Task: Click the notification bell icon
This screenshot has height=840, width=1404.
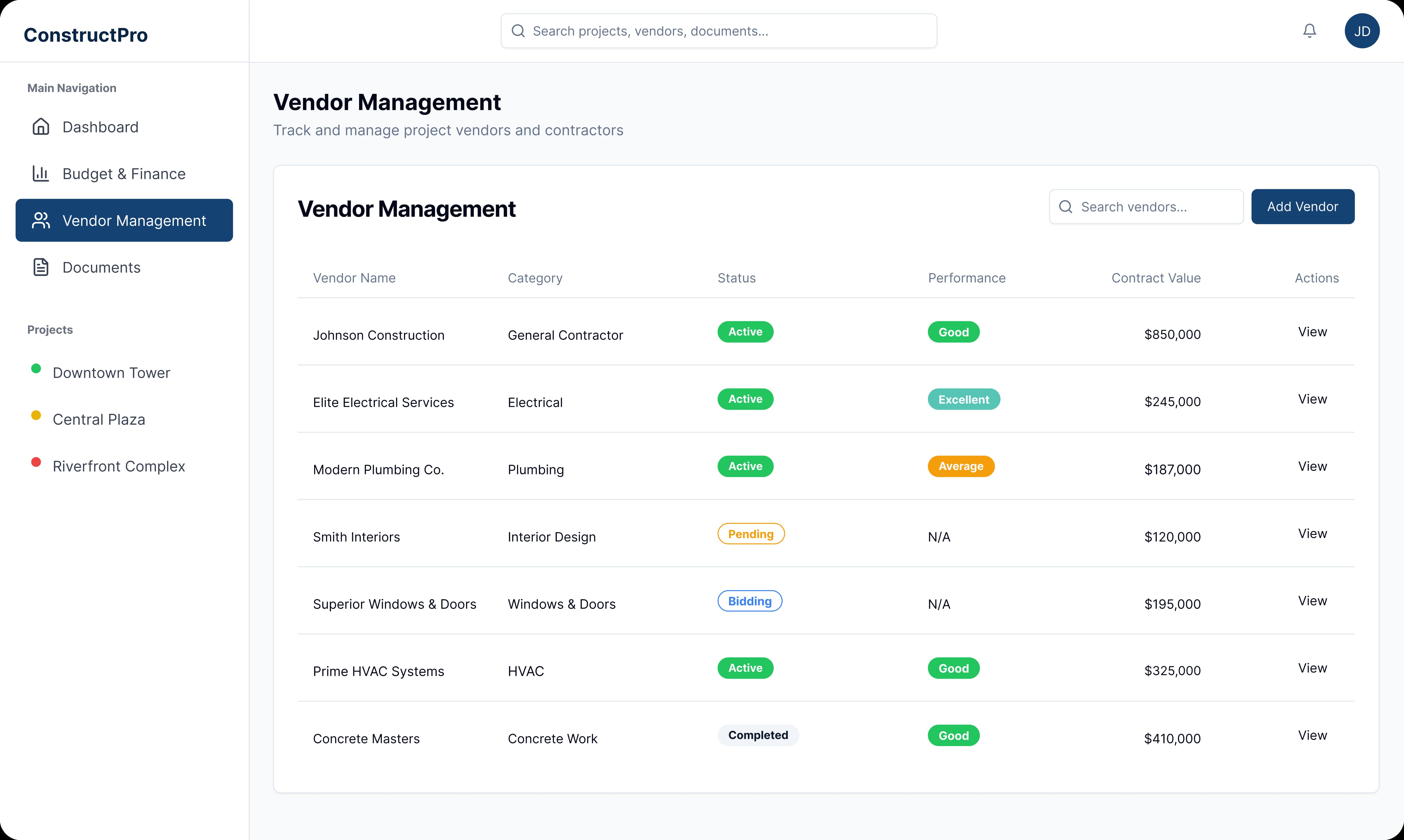Action: (x=1309, y=31)
